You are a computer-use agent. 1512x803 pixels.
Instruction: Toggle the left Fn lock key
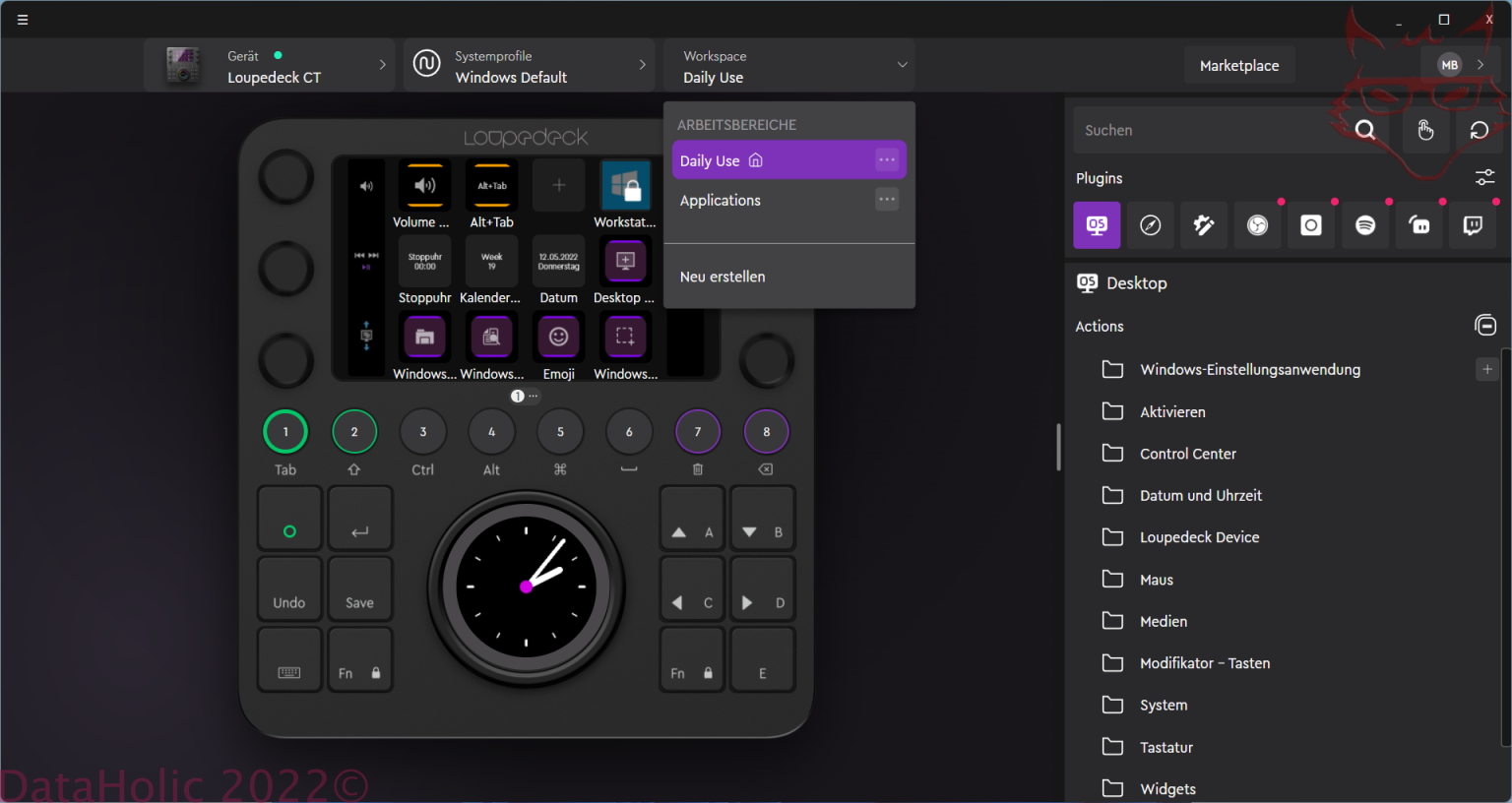359,659
